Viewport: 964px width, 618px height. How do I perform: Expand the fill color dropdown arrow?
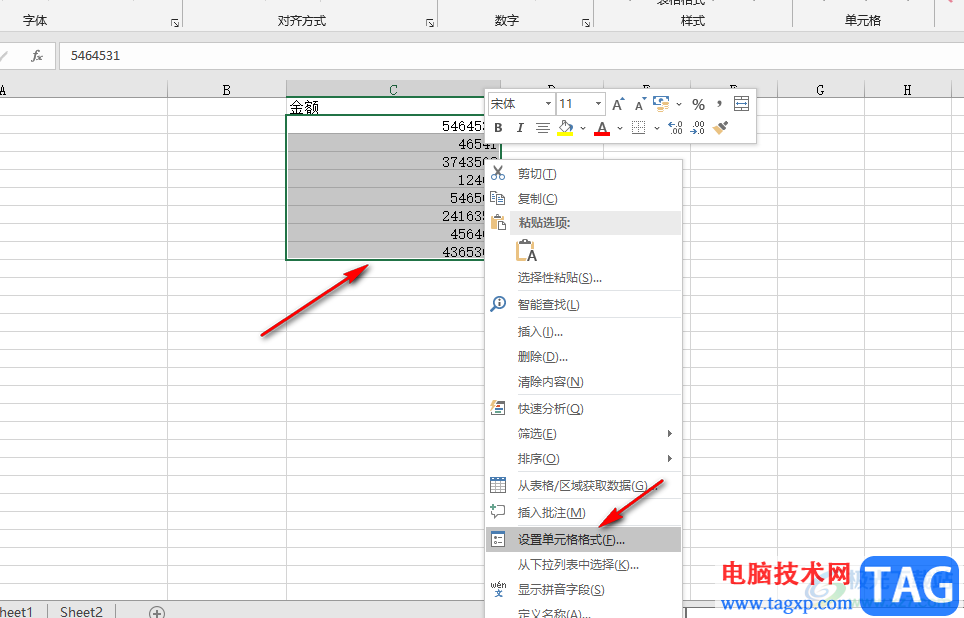point(583,129)
